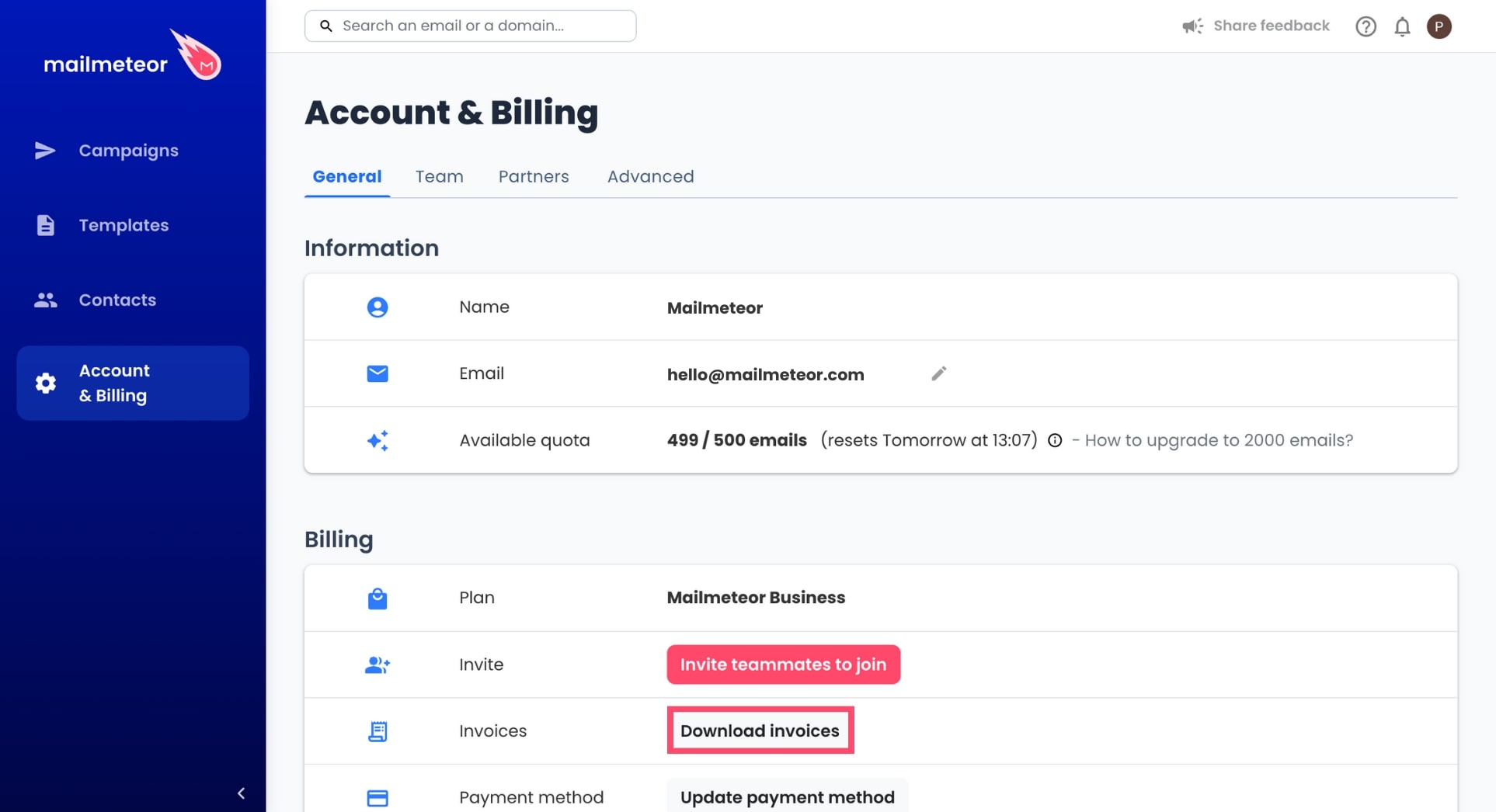This screenshot has width=1496, height=812.
Task: Open How to upgrade to 2000 emails link
Action: pyautogui.click(x=1219, y=440)
